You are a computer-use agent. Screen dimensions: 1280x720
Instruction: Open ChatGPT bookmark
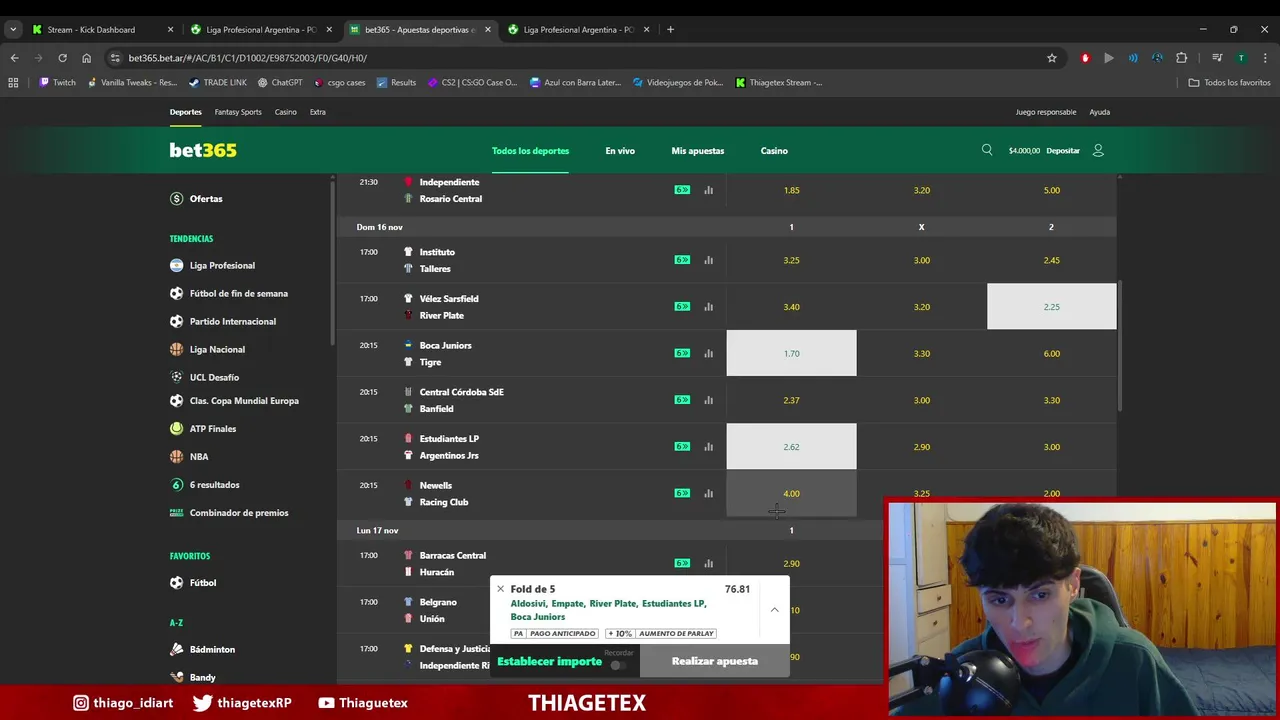[280, 83]
